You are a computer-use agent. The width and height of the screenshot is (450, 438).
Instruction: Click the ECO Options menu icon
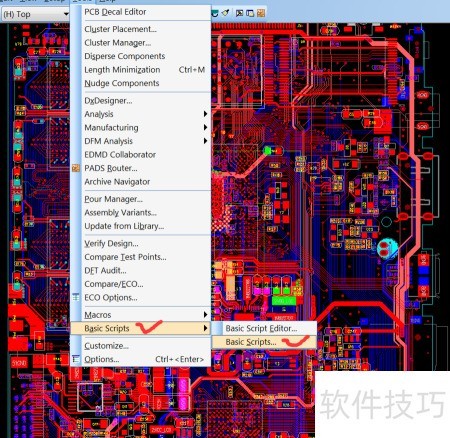[x=76, y=297]
